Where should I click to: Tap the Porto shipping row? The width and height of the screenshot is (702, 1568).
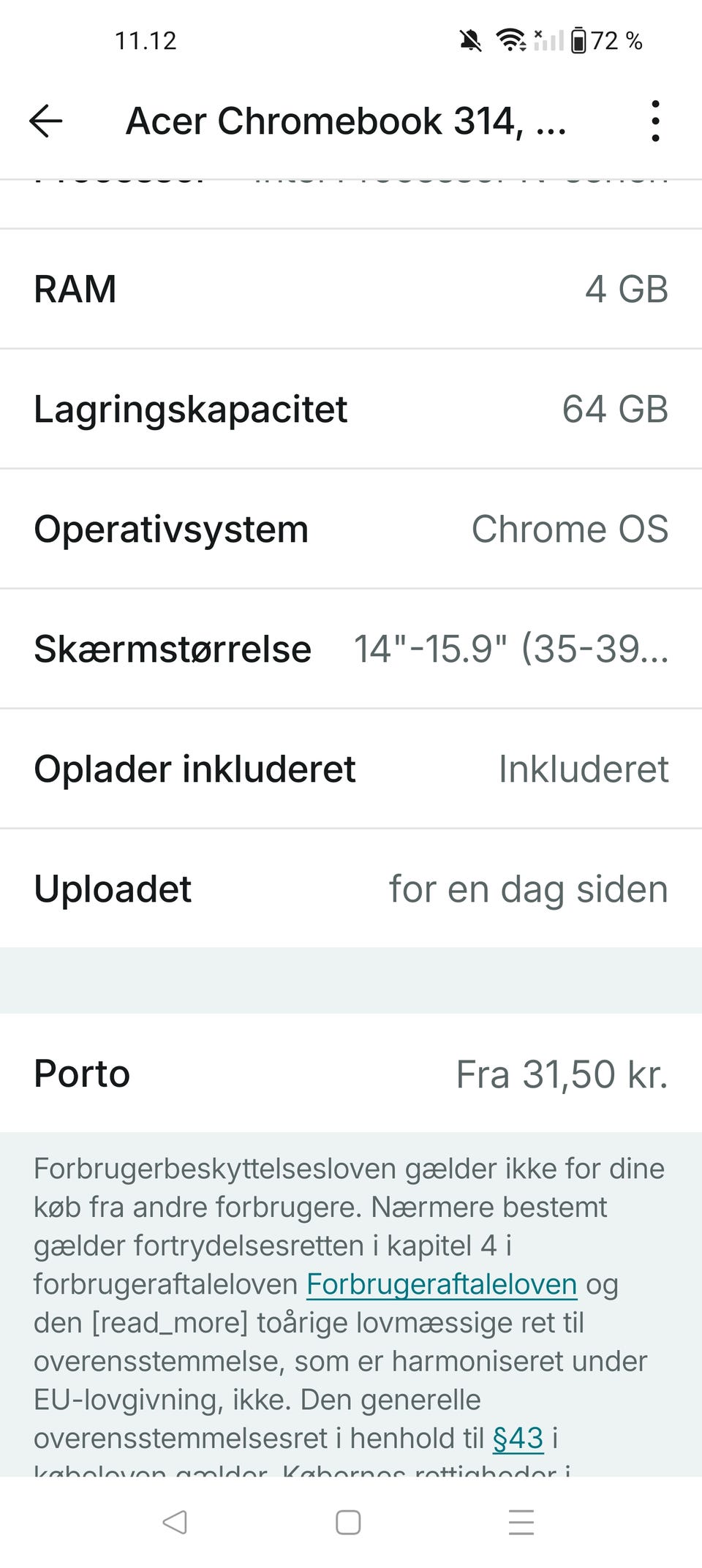pos(351,1074)
